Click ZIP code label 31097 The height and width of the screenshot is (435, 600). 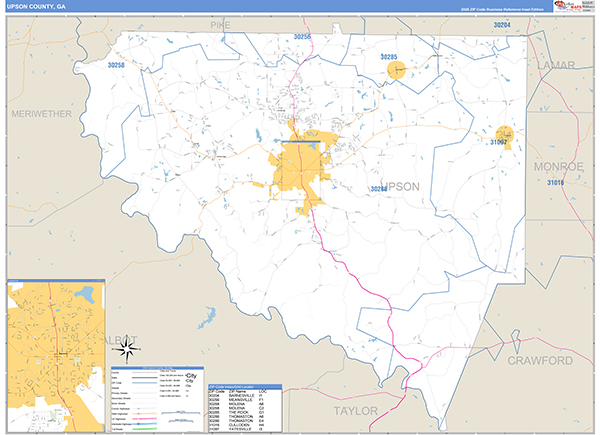[498, 142]
